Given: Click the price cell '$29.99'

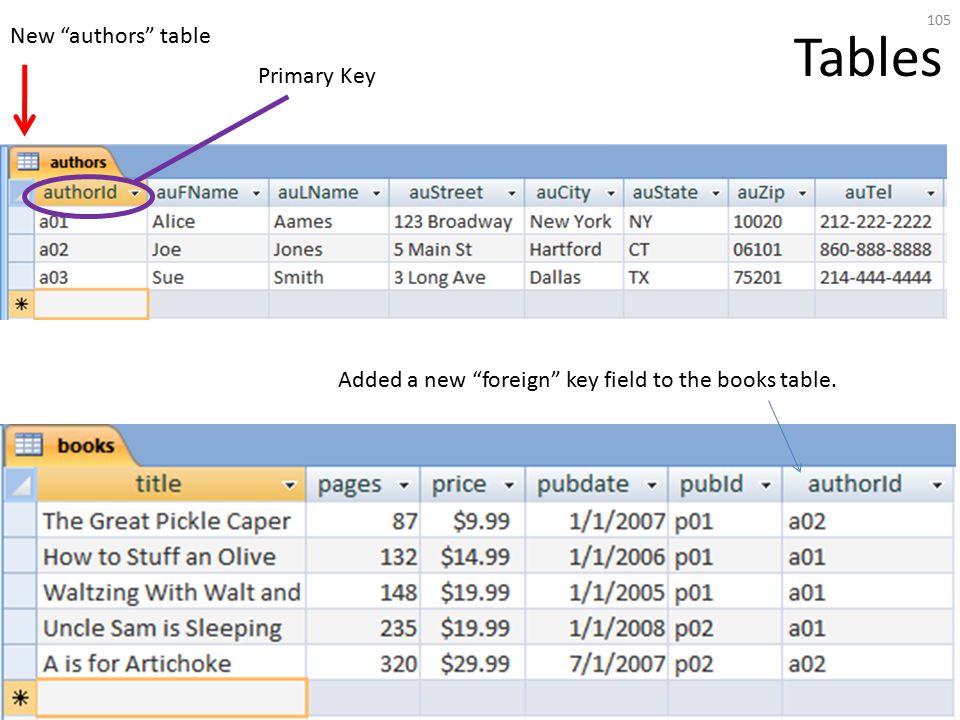Looking at the screenshot, I should (x=473, y=663).
